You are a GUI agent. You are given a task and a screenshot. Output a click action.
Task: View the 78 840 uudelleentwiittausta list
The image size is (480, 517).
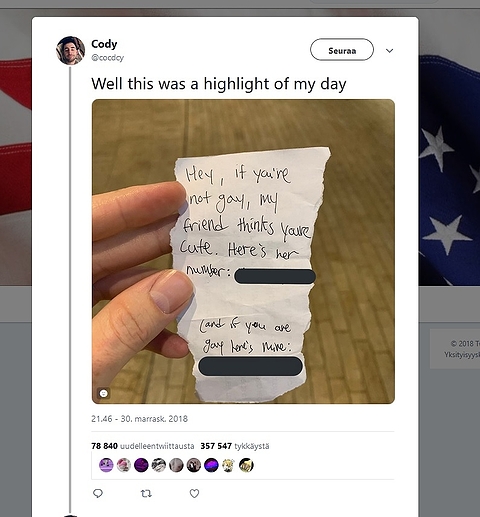(143, 446)
